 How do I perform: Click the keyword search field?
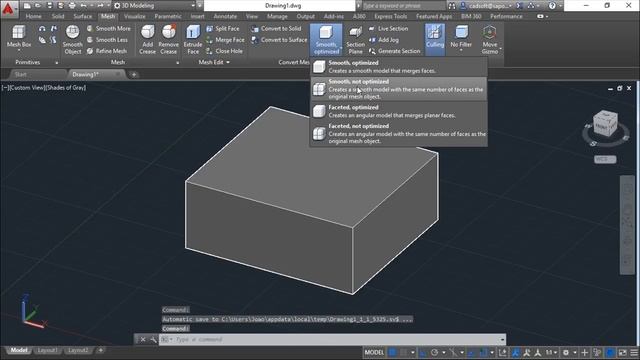(403, 6)
